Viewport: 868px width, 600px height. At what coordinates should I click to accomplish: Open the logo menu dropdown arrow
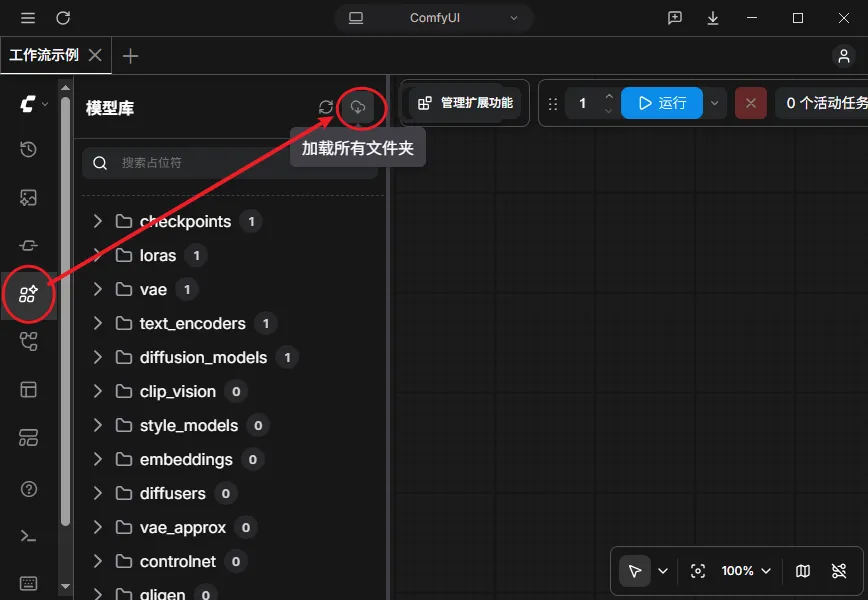click(x=45, y=104)
